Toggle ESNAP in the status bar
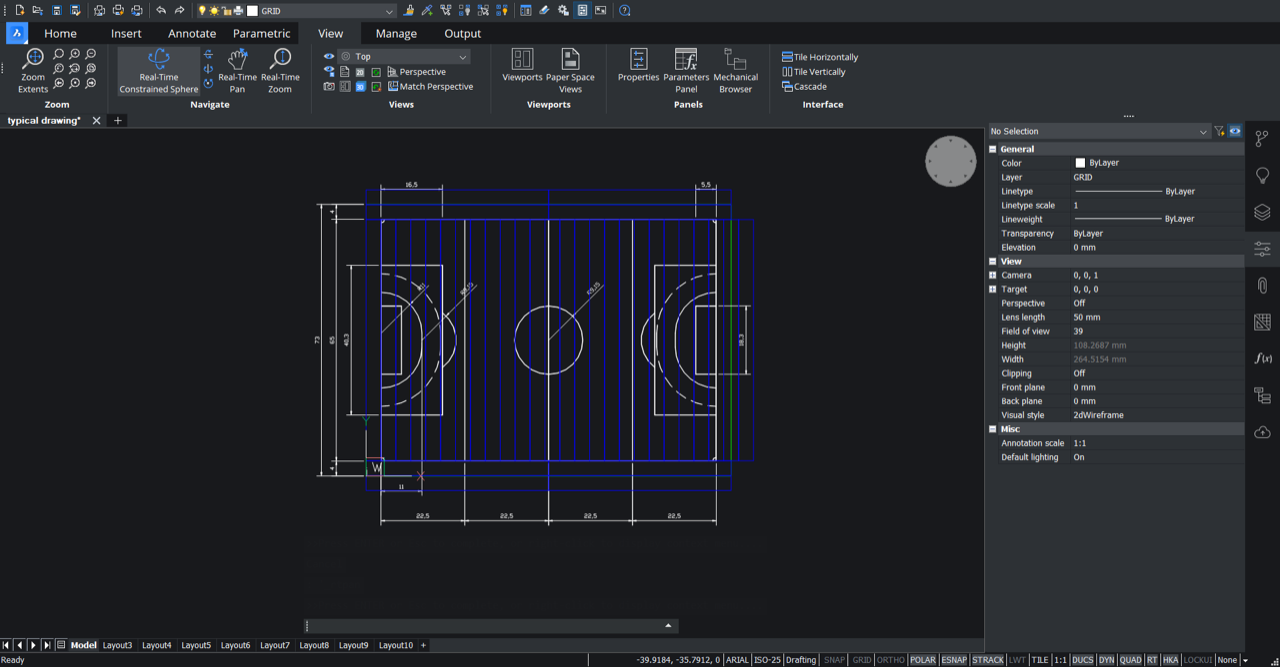Viewport: 1280px width, 667px height. (x=953, y=660)
